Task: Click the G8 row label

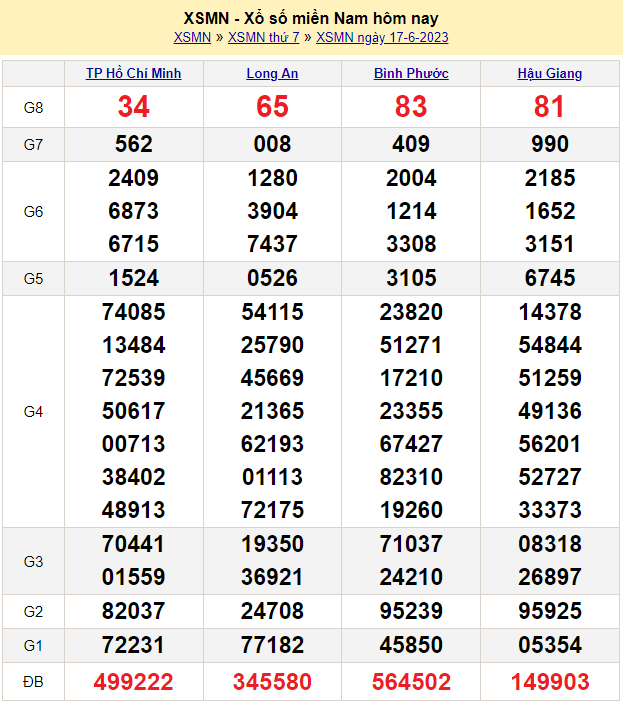Action: (x=33, y=107)
